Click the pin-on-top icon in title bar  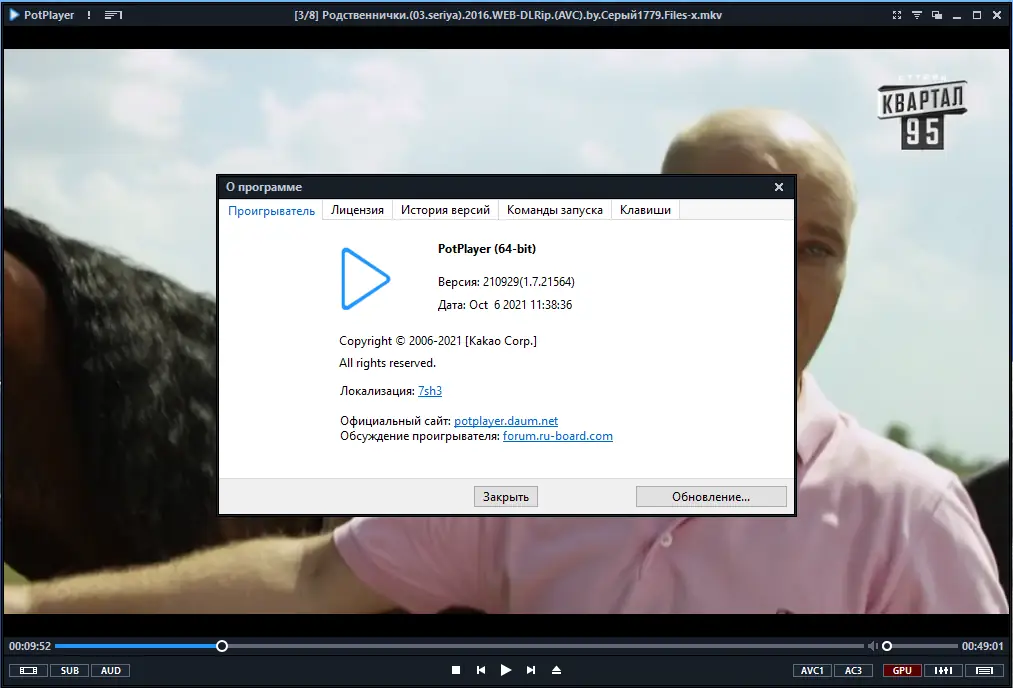pyautogui.click(x=917, y=15)
